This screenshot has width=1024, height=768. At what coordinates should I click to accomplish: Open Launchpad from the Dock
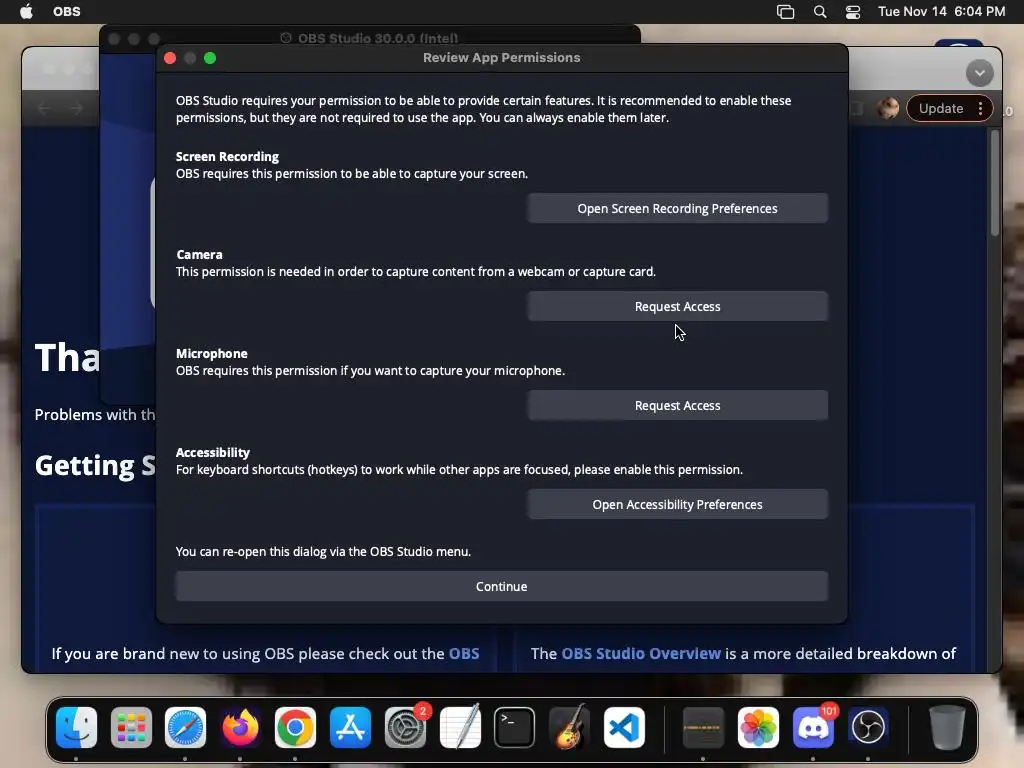131,727
